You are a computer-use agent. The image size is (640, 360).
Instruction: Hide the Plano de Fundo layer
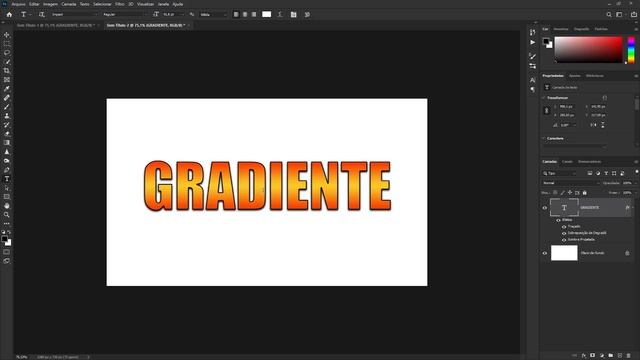[544, 253]
